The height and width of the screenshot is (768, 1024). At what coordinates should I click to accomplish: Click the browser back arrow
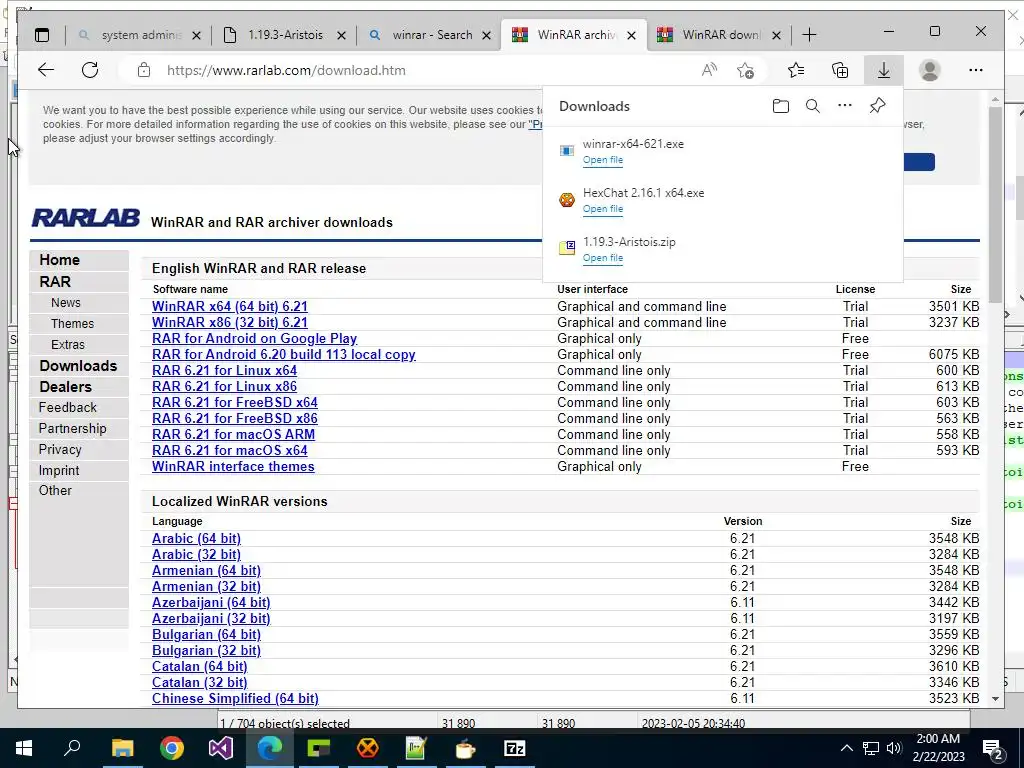click(46, 70)
